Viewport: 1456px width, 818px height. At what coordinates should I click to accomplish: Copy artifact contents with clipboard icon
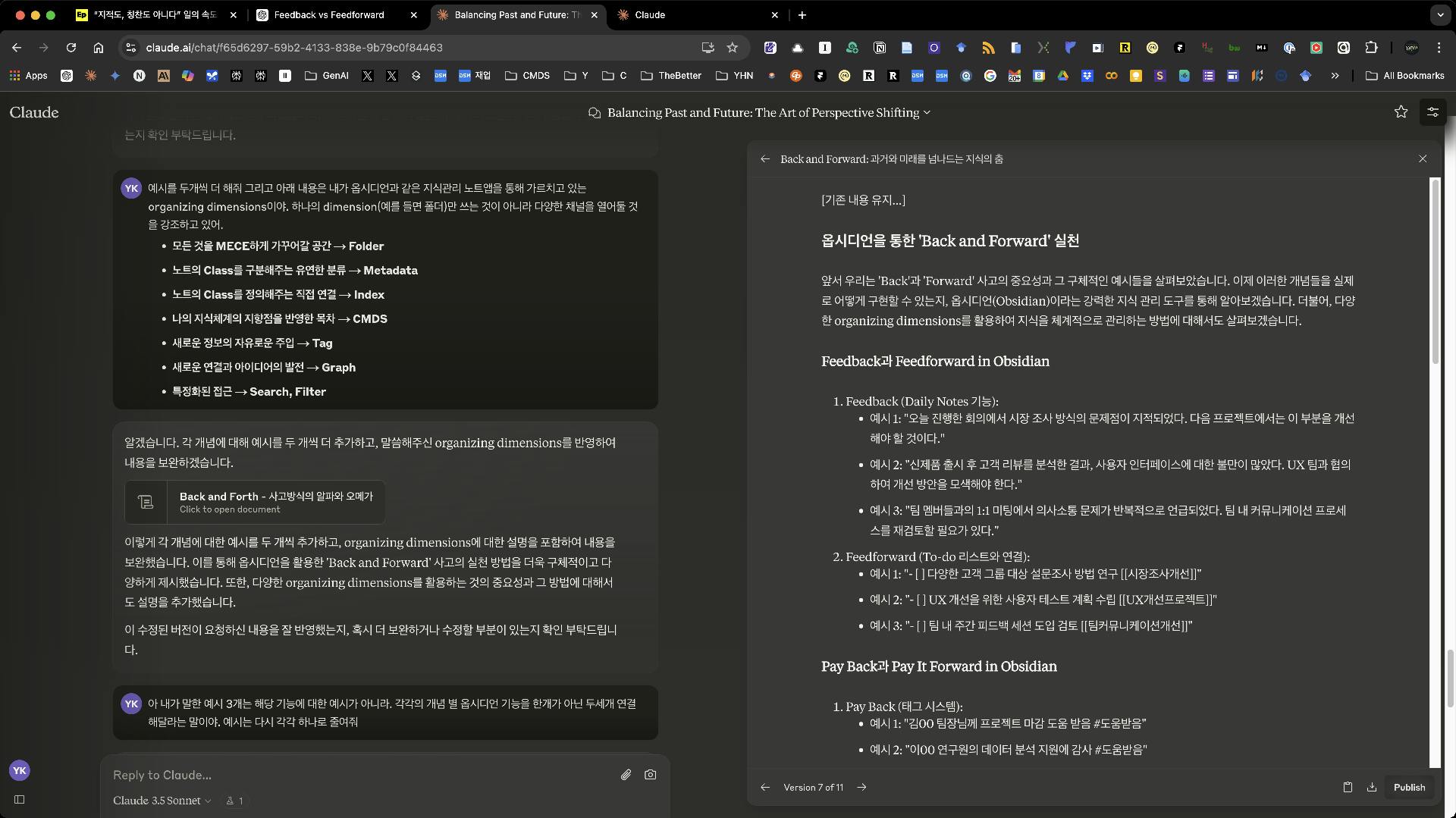point(1348,787)
